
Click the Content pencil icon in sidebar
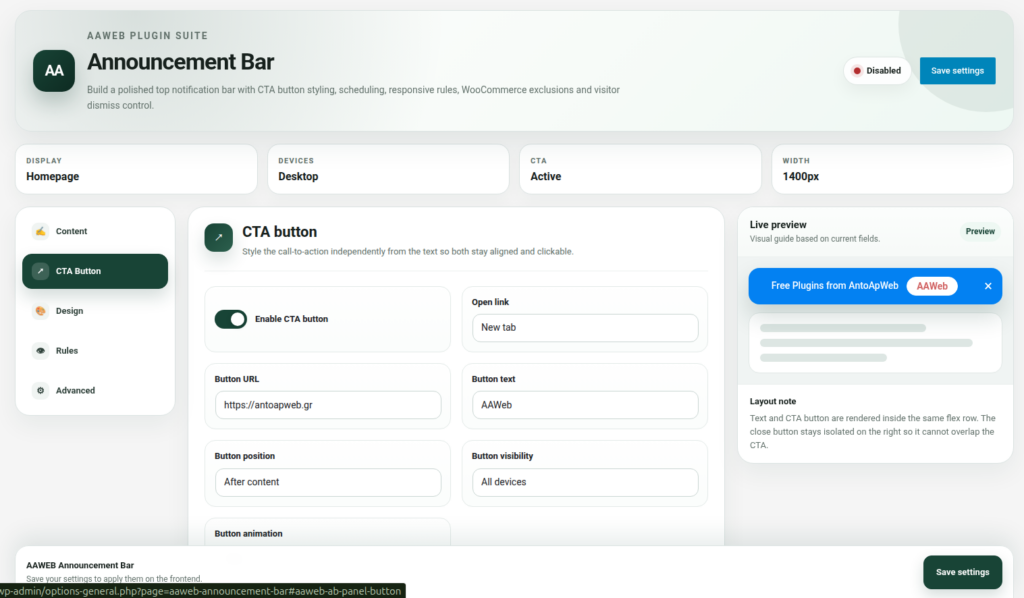pos(40,231)
